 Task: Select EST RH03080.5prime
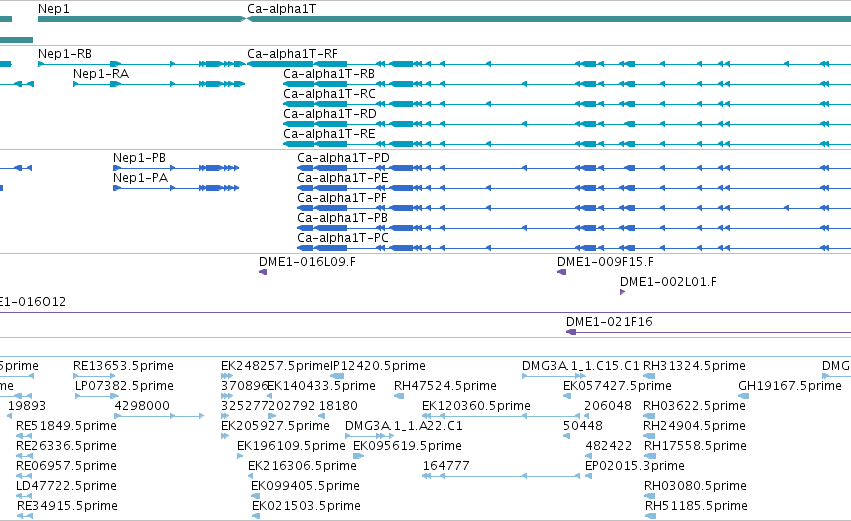[695, 486]
